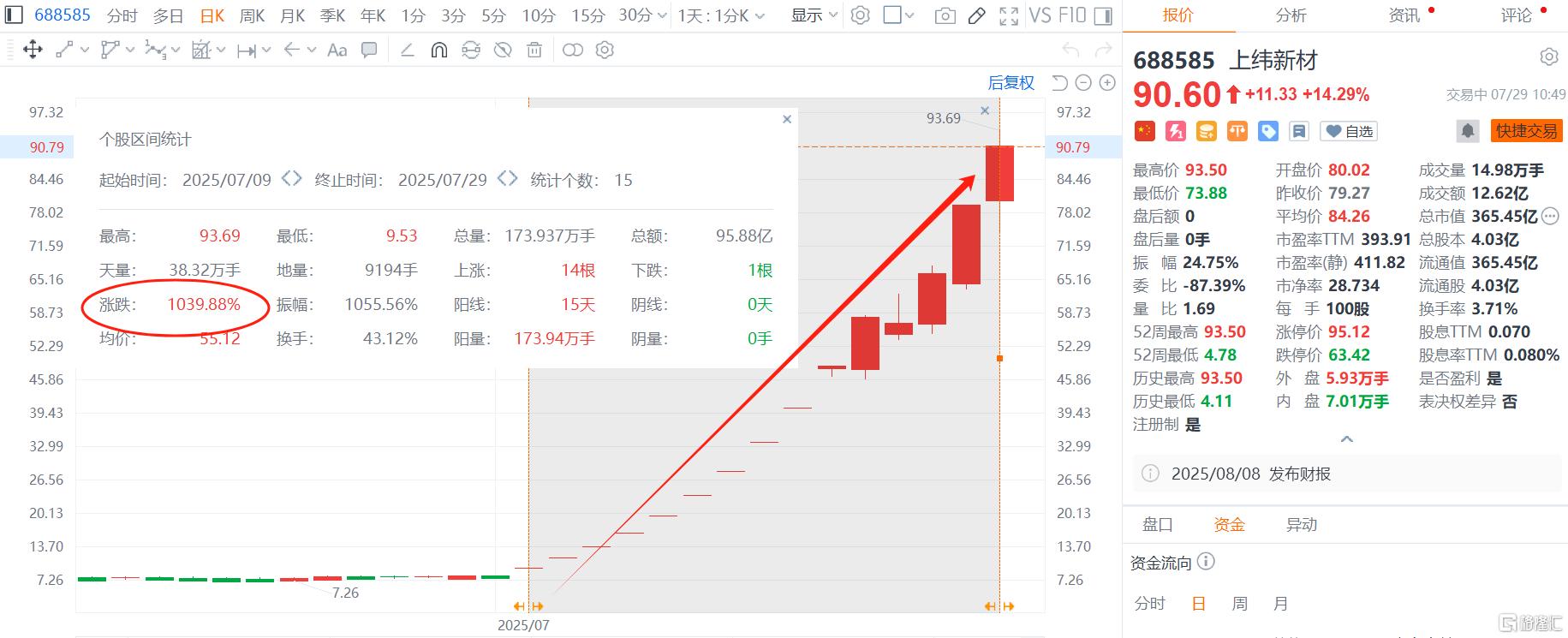Open the 显示 dropdown
Viewport: 1568px width, 638px height.
(814, 15)
